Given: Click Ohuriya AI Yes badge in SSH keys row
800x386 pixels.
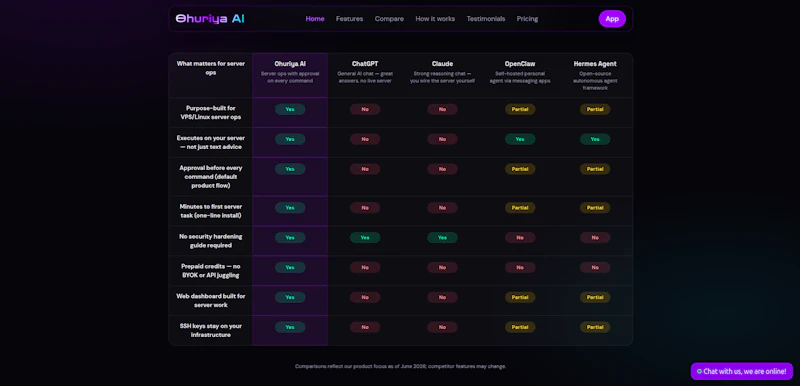Looking at the screenshot, I should (x=290, y=327).
